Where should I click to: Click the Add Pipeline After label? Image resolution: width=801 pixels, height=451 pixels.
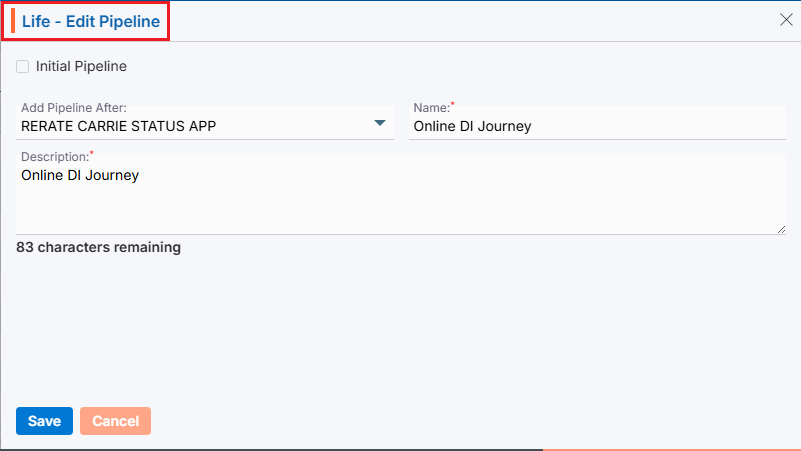(73, 107)
